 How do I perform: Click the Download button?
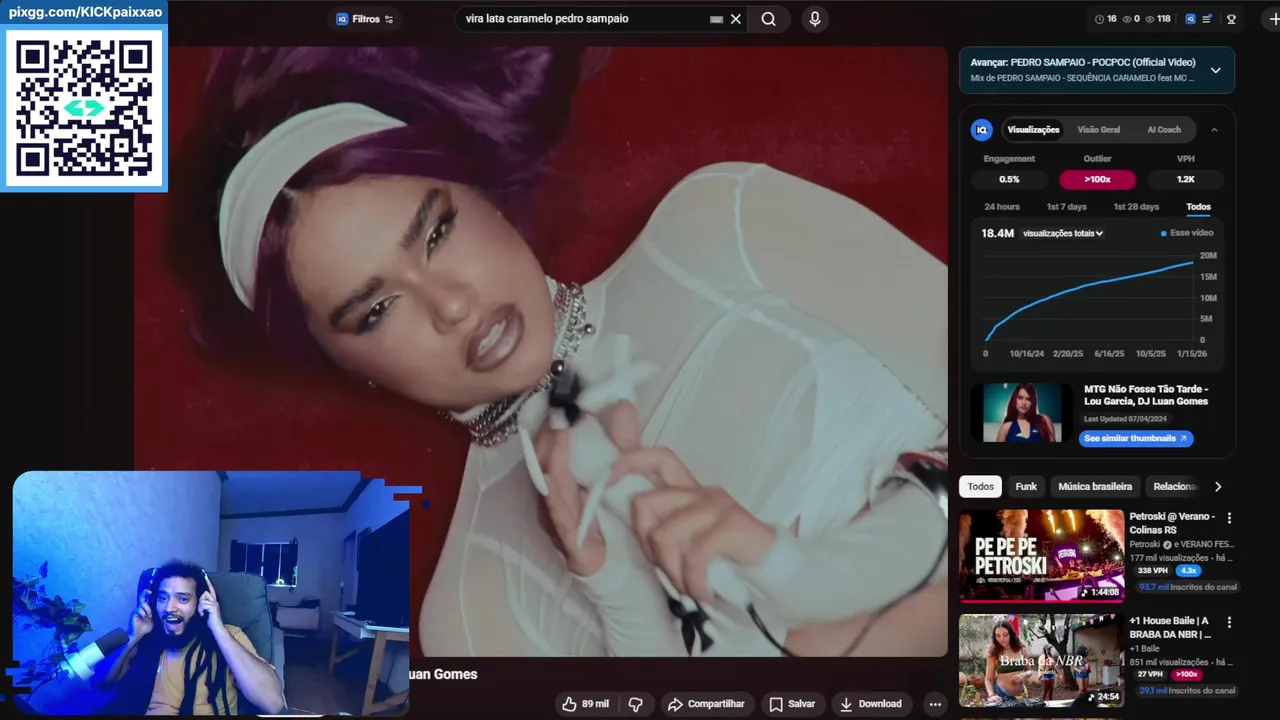point(870,704)
